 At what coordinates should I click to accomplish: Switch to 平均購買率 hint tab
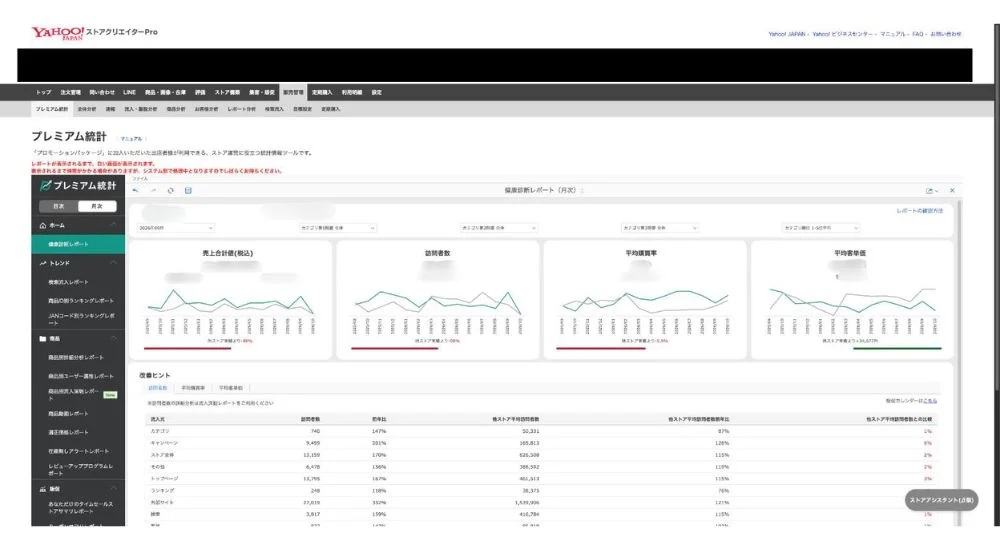pyautogui.click(x=193, y=388)
